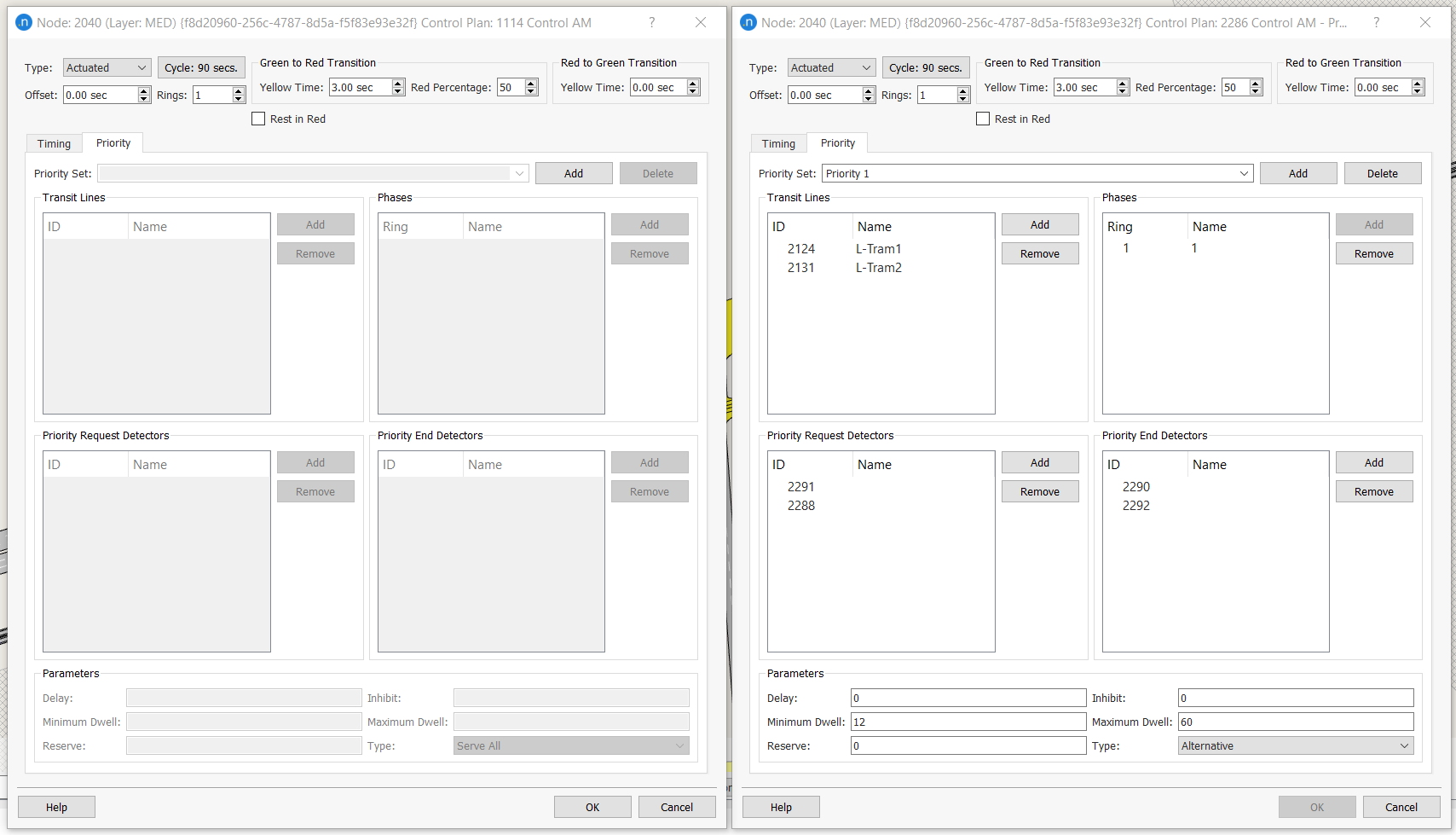Click Cycle: 90 secs. button in left dialog
Viewport: 1456px width, 835px height.
coord(201,68)
